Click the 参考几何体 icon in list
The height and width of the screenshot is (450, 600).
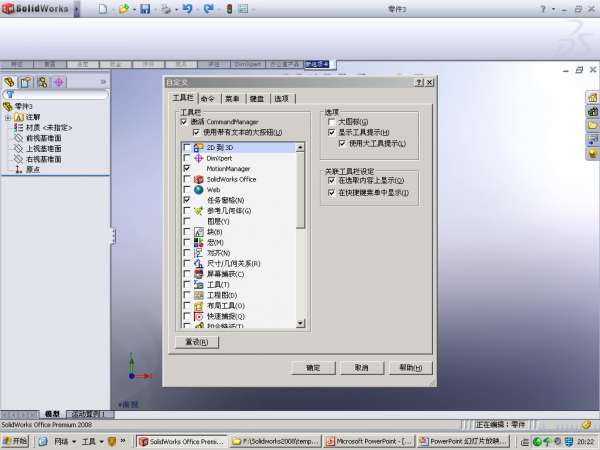[x=199, y=211]
